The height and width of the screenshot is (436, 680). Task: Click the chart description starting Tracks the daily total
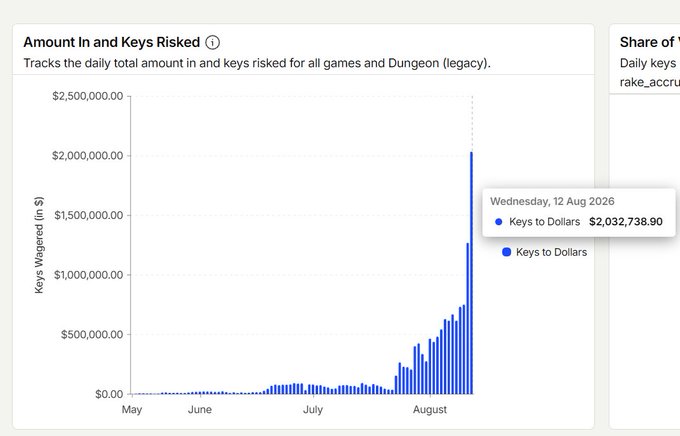(257, 63)
